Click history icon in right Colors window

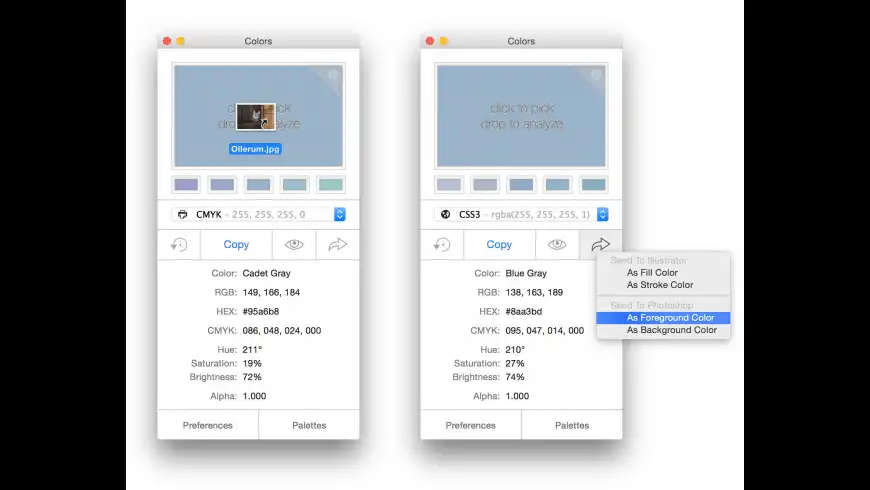pos(442,245)
